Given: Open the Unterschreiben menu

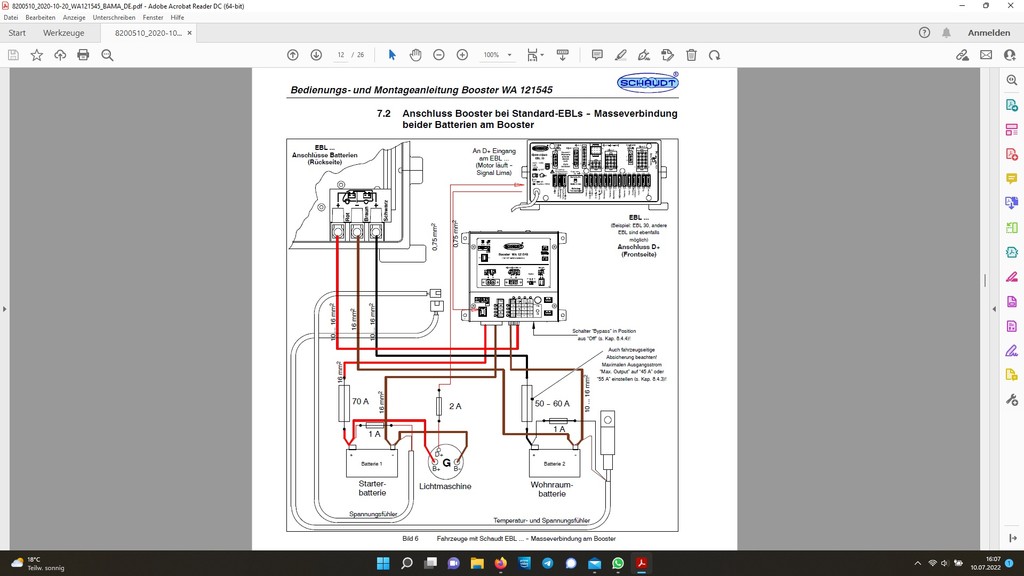Looking at the screenshot, I should (x=114, y=18).
